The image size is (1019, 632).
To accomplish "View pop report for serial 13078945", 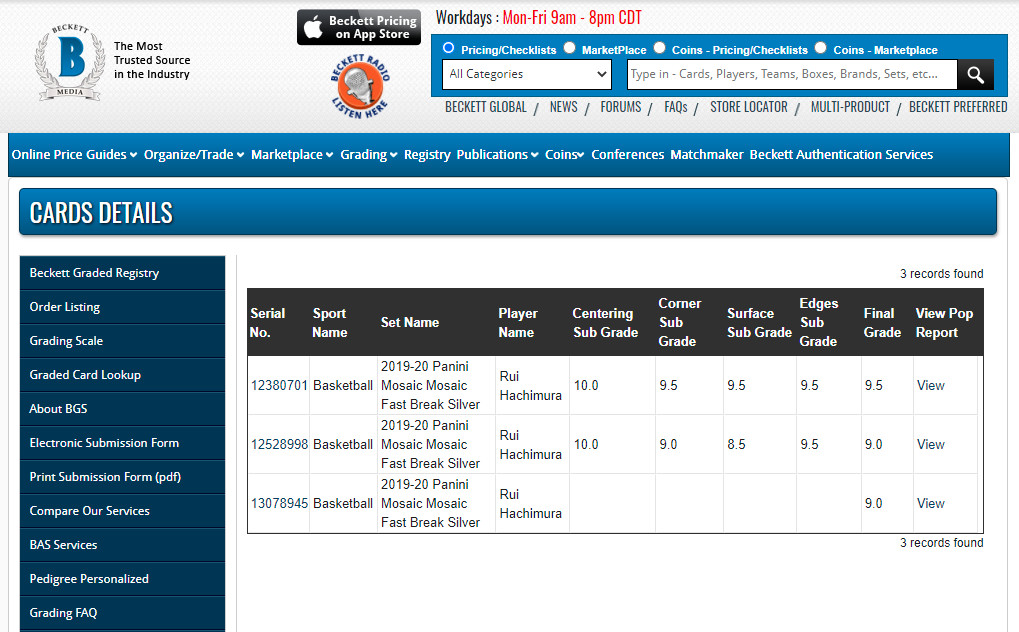I will [931, 503].
